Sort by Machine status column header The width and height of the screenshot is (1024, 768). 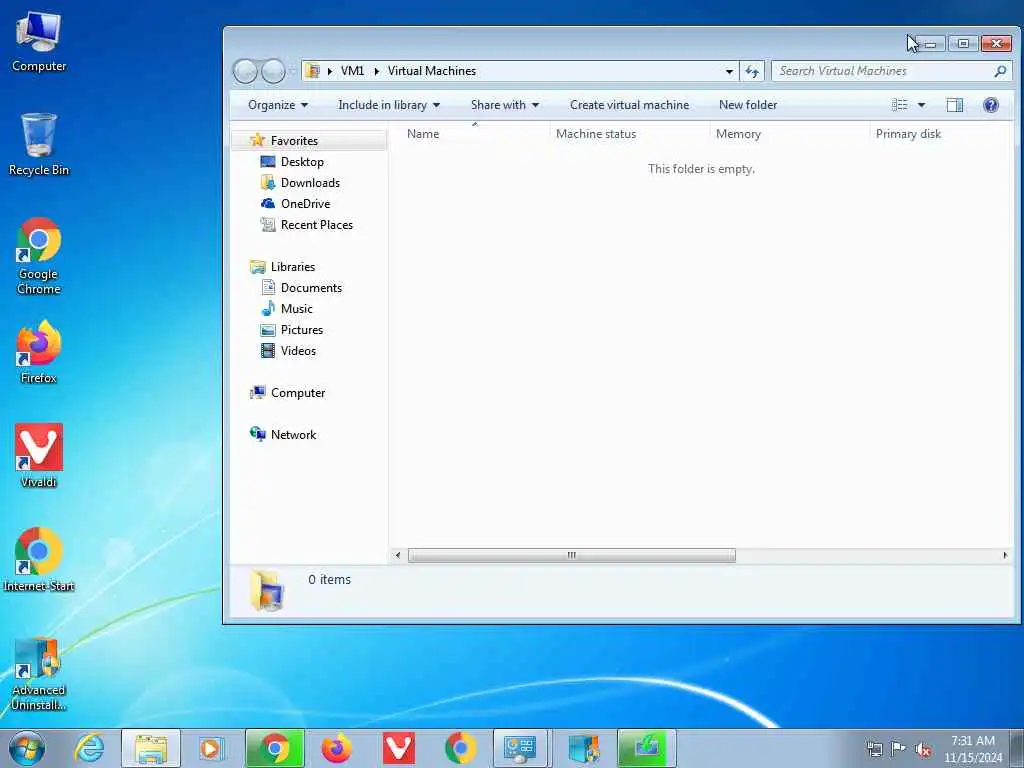click(630, 134)
